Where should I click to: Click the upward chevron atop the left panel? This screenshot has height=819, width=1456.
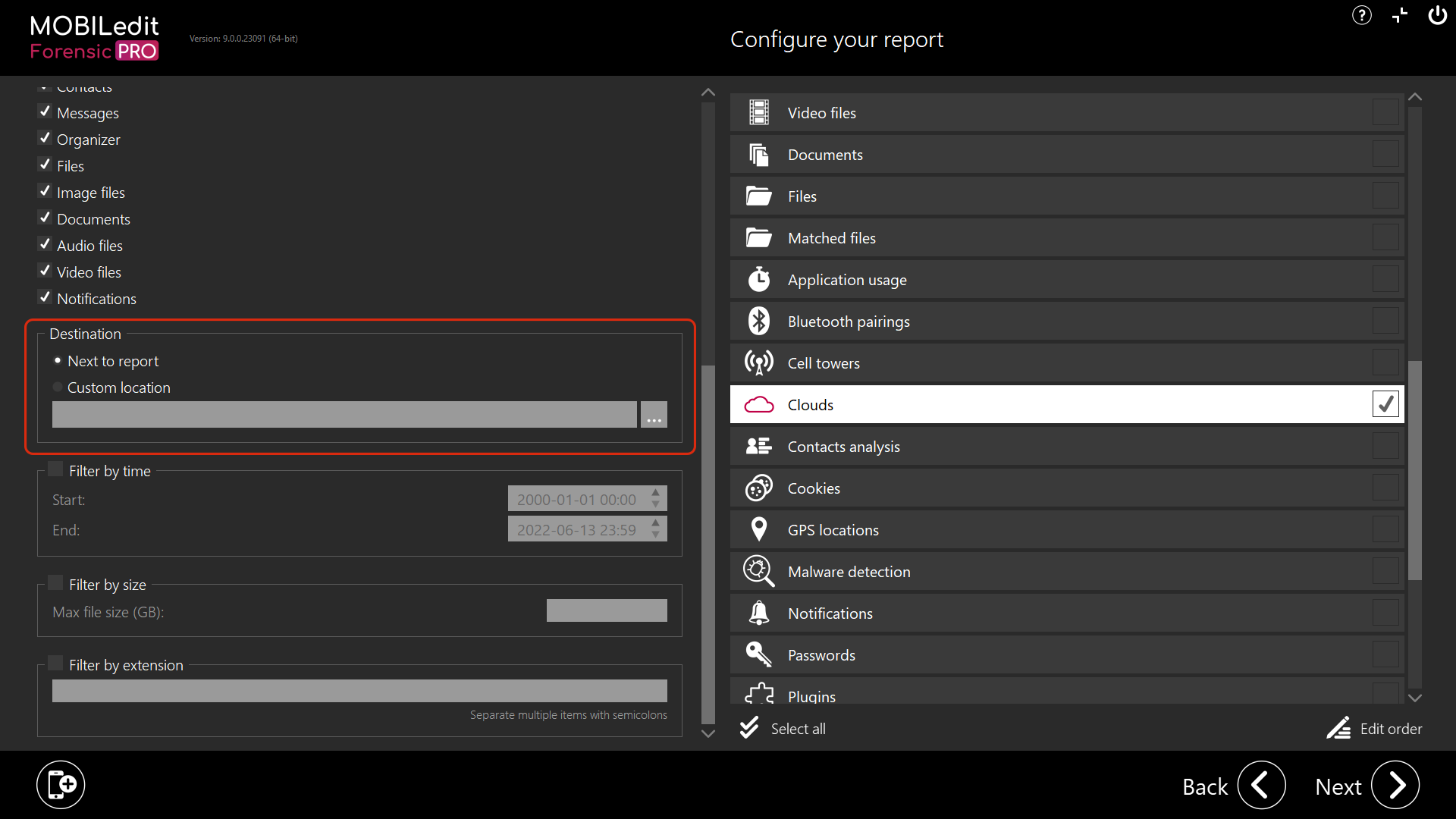(x=708, y=92)
